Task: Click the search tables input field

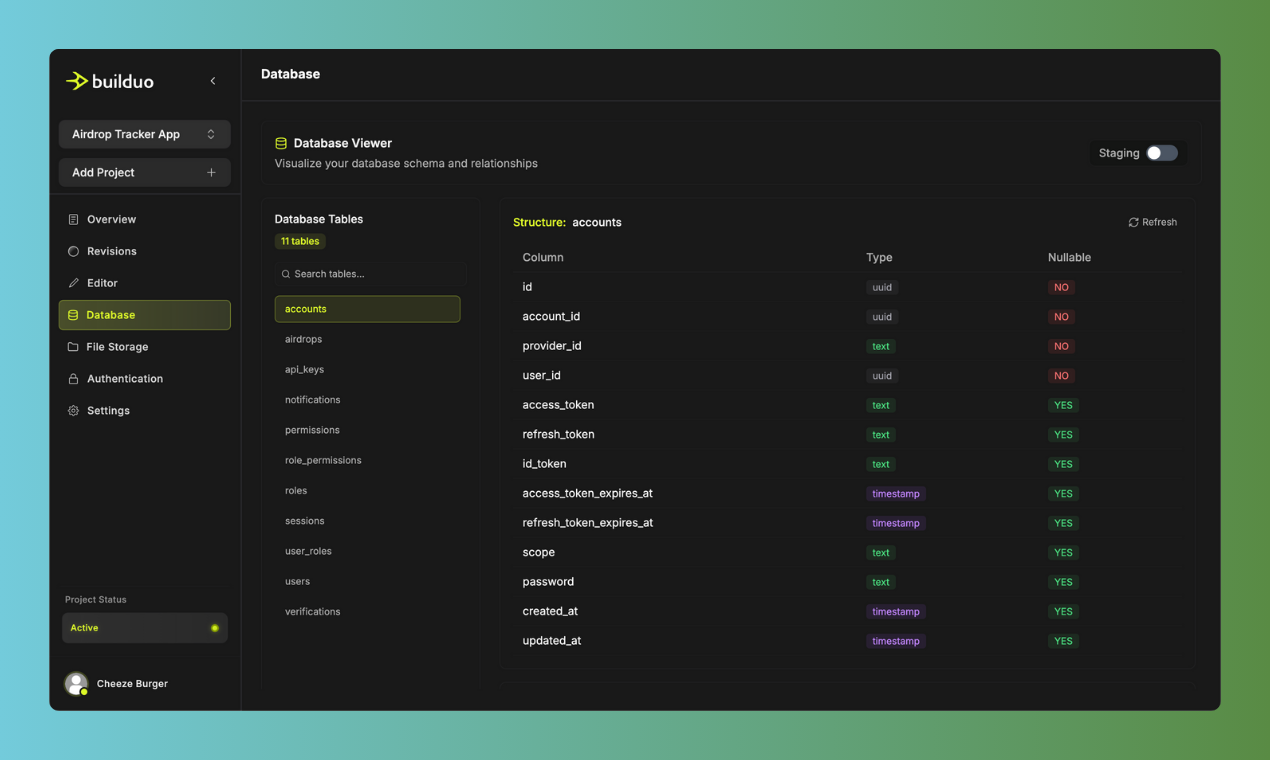Action: 367,272
